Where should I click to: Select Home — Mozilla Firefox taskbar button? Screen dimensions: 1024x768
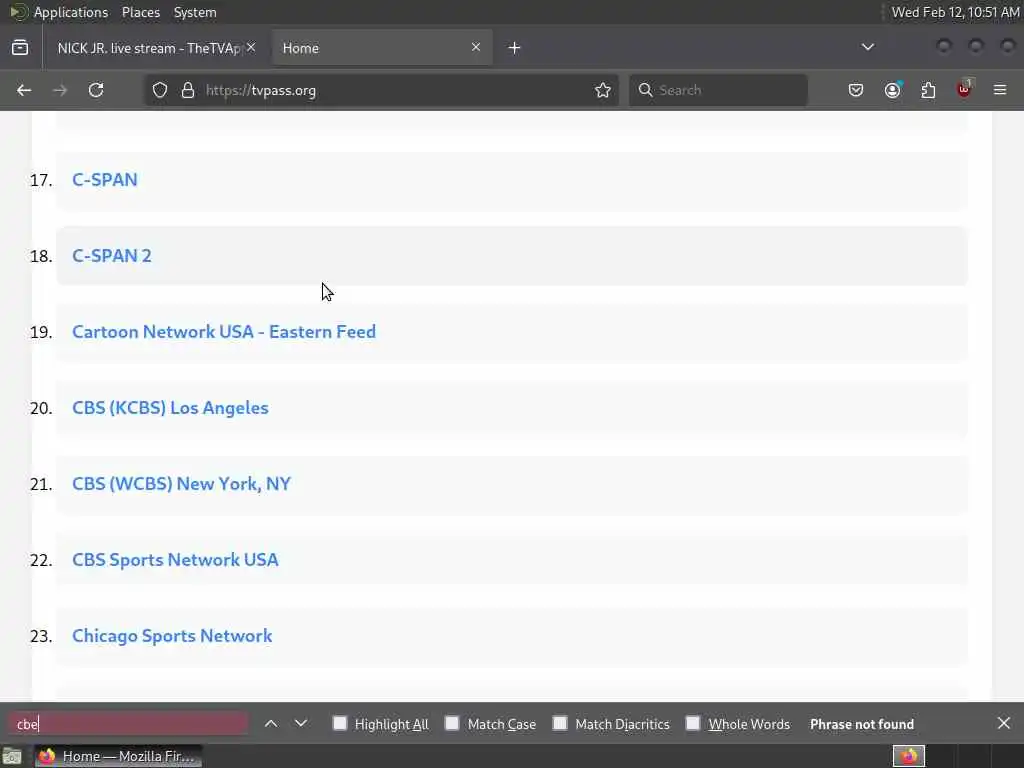118,756
